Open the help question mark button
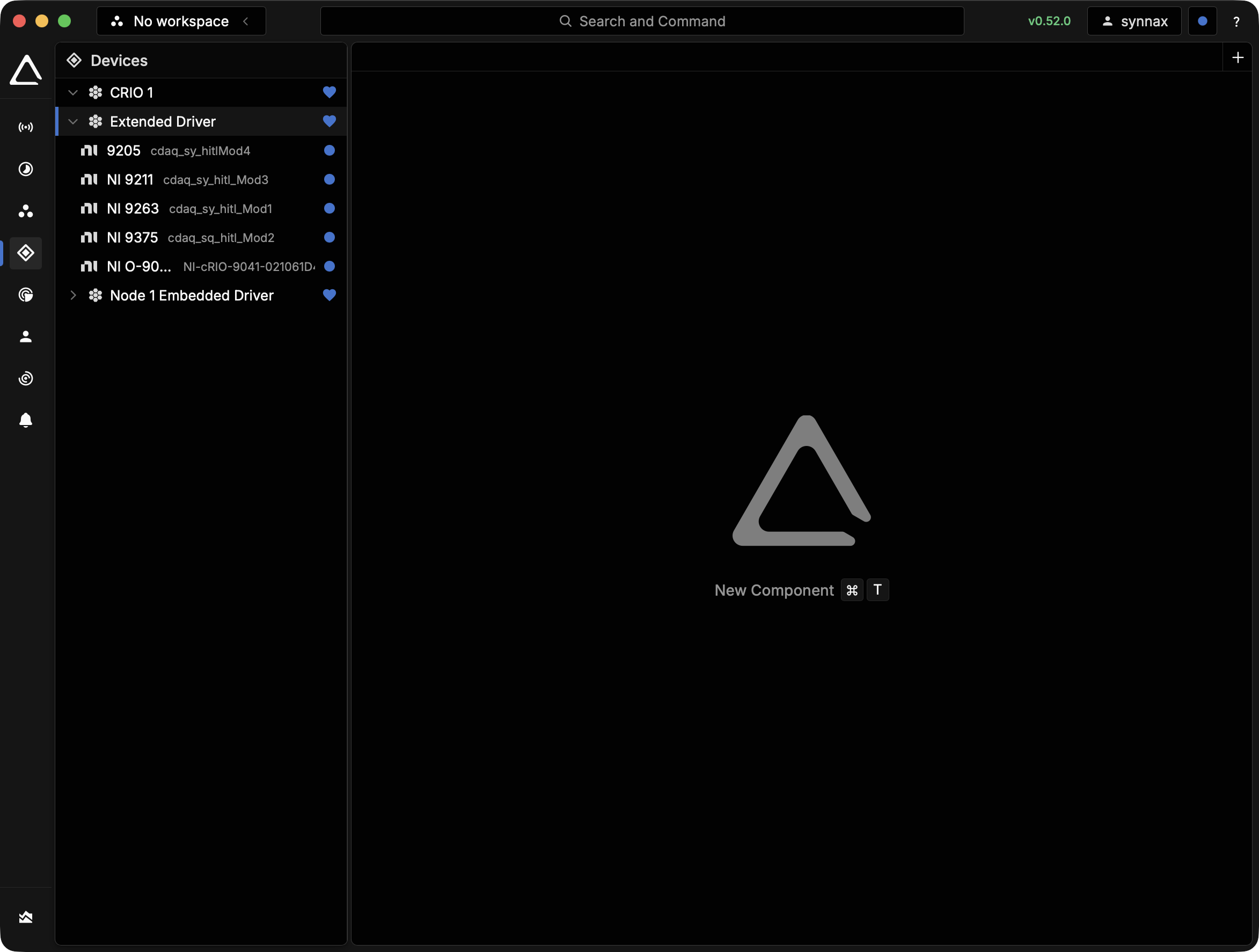The height and width of the screenshot is (952, 1259). tap(1237, 21)
